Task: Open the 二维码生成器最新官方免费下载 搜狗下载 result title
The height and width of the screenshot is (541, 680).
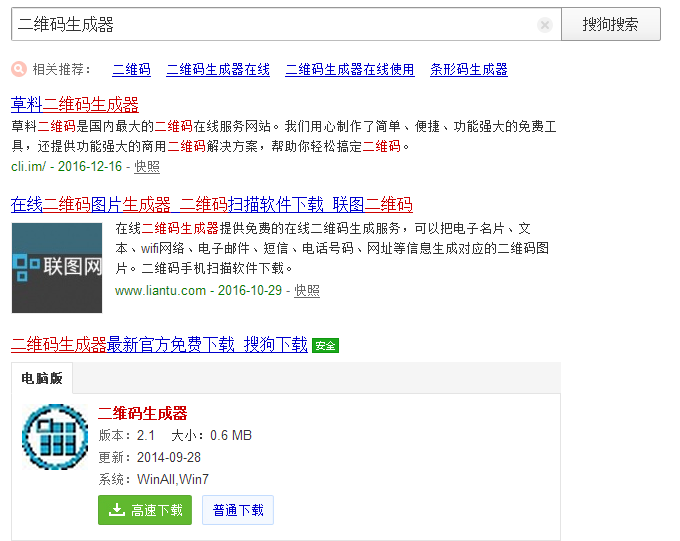Action: coord(159,344)
